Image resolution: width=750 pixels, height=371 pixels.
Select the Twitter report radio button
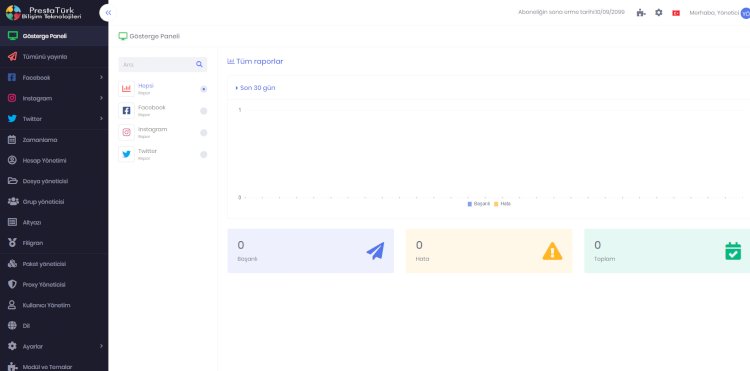[204, 154]
